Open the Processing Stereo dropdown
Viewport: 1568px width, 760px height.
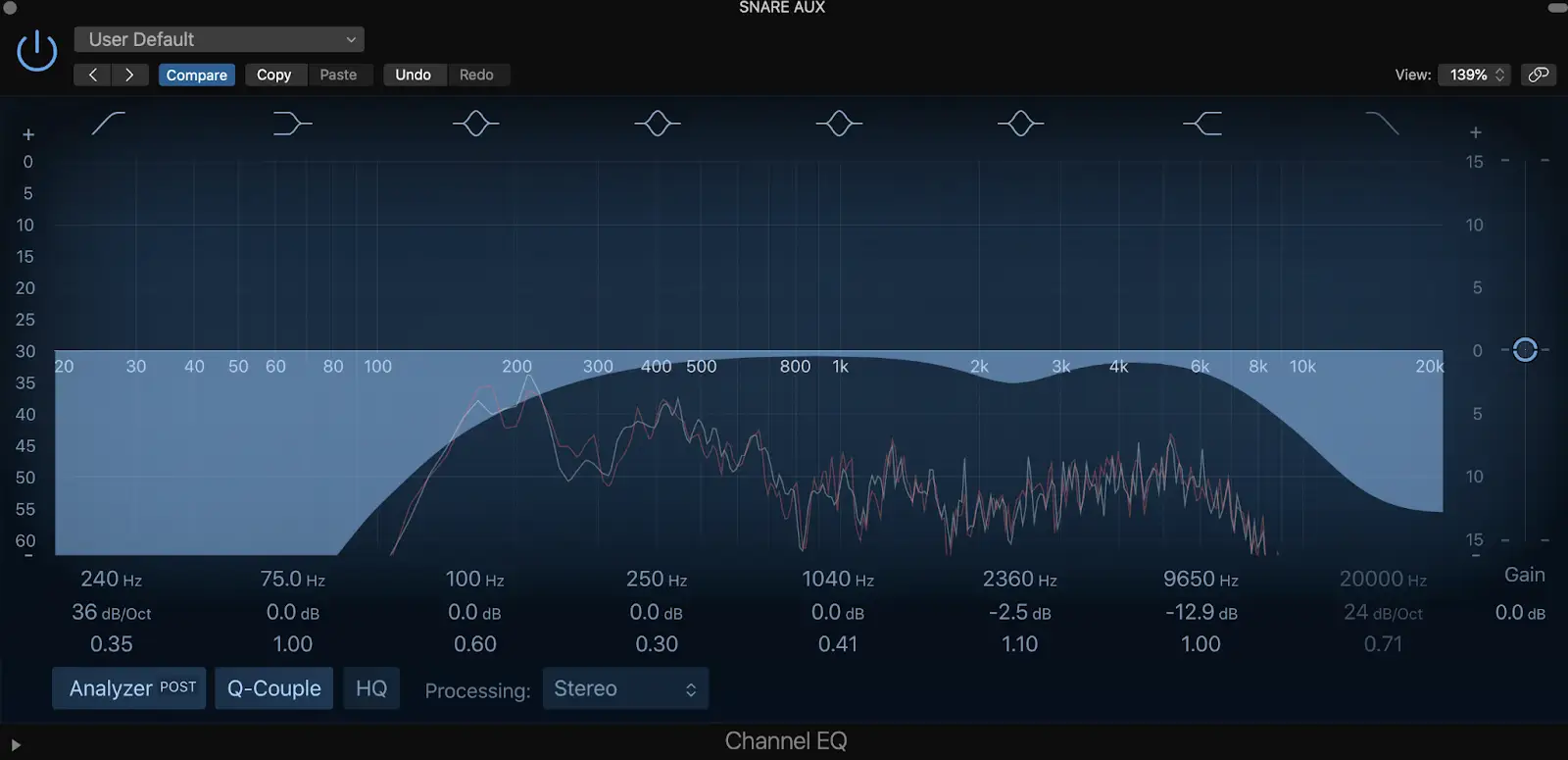pyautogui.click(x=625, y=688)
